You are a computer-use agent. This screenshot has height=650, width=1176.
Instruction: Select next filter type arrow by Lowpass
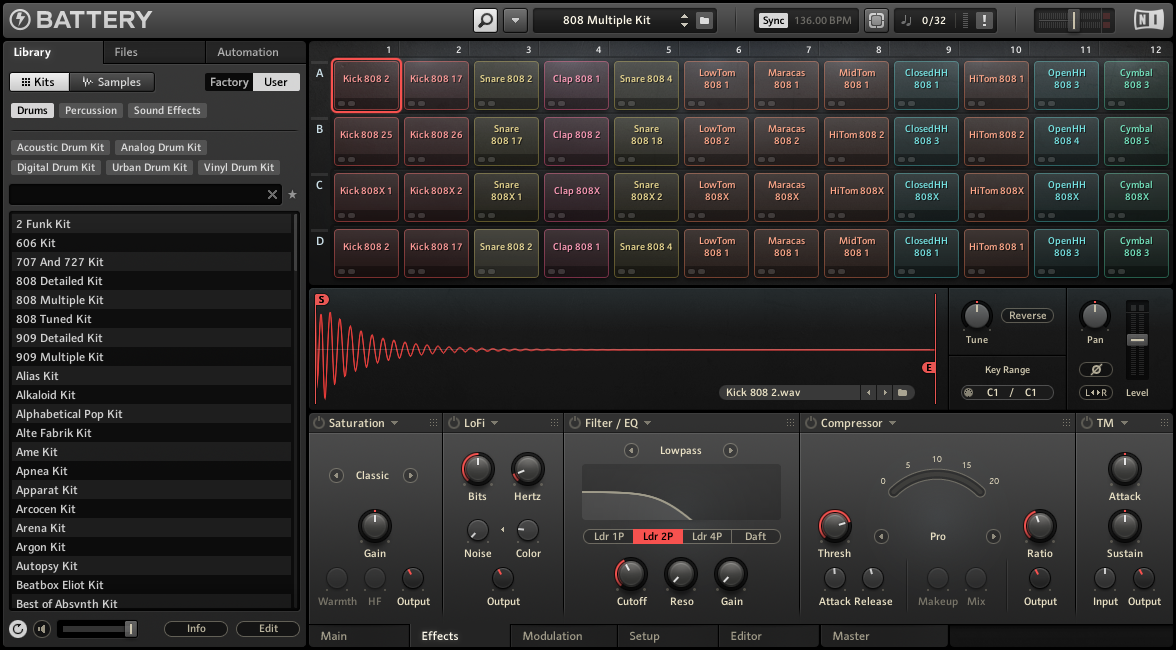[730, 451]
